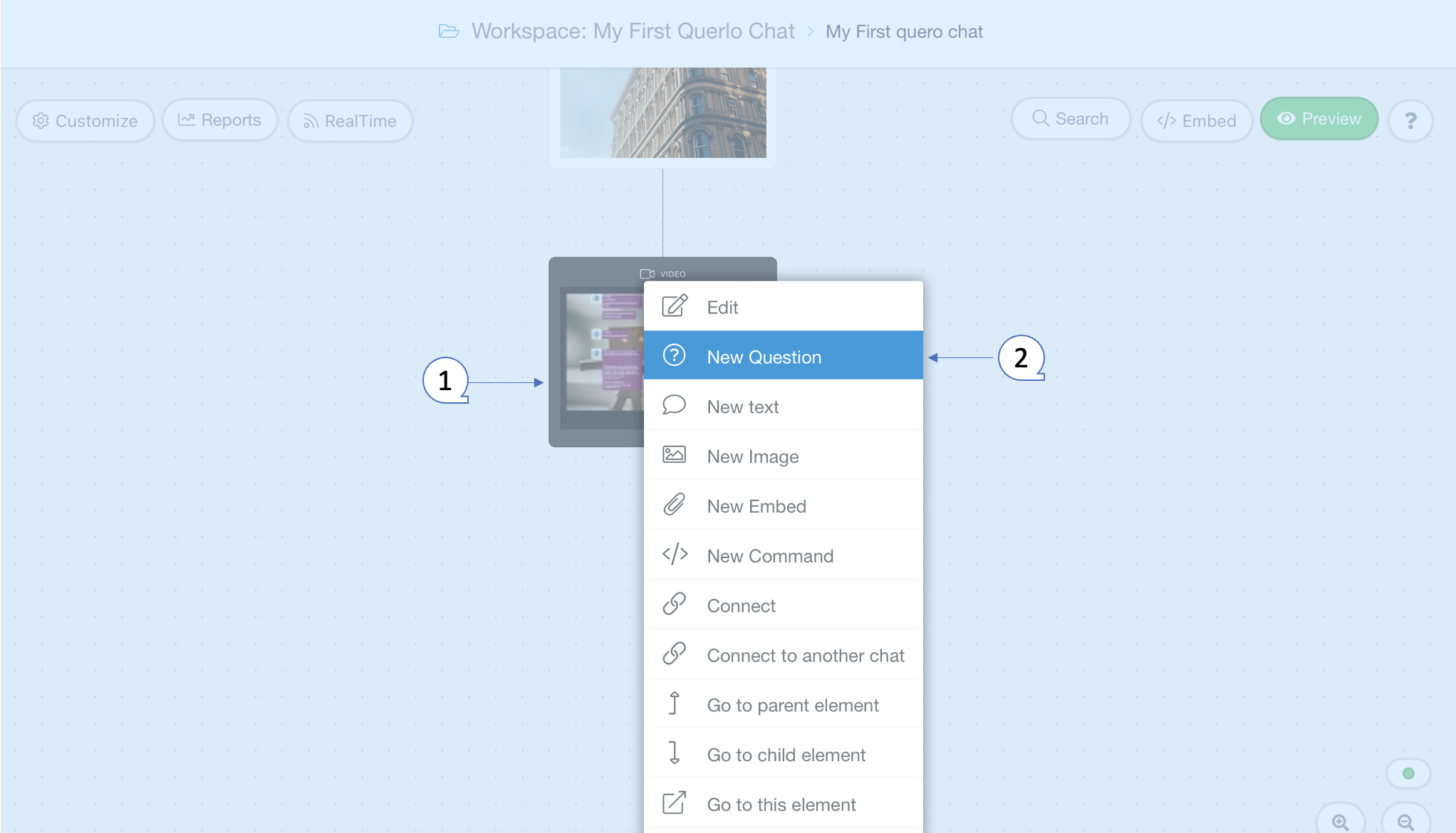Click the code brackets New Command icon

(674, 555)
